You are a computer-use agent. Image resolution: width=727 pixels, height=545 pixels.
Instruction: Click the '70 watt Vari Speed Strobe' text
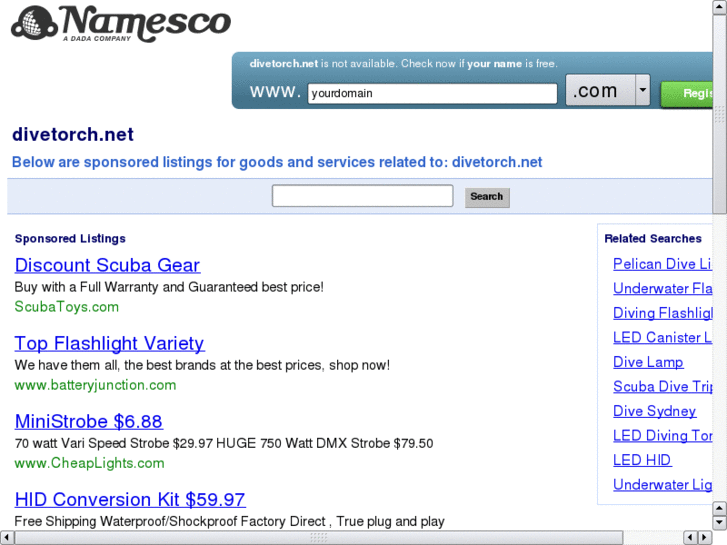point(224,443)
